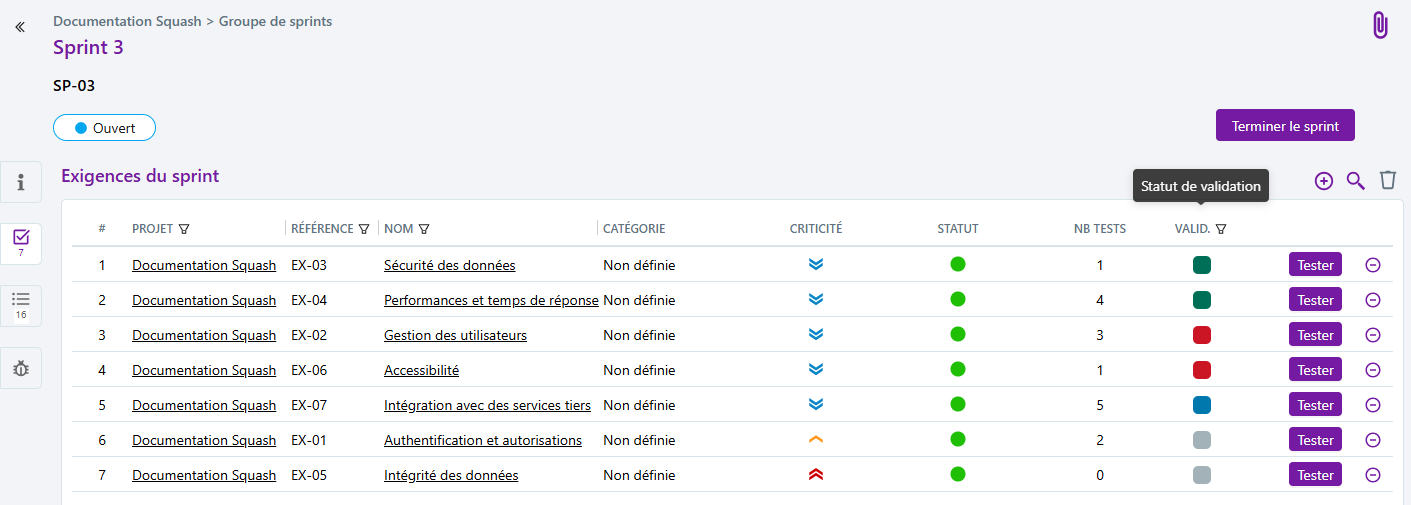
Task: Open sprint requirements checkbox icon with 7
Action: click(x=21, y=243)
